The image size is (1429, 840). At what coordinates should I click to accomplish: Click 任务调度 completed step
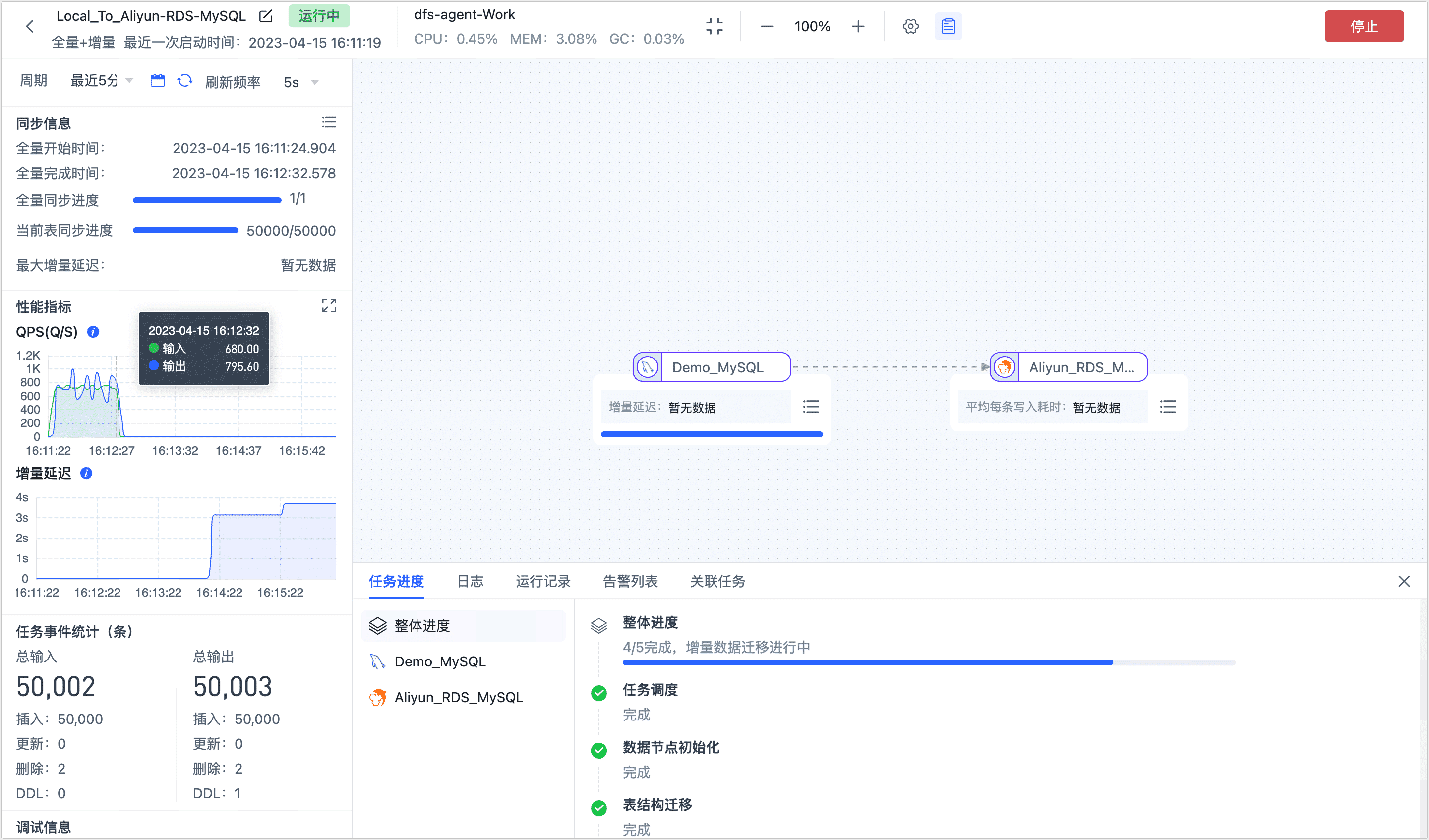click(x=650, y=690)
